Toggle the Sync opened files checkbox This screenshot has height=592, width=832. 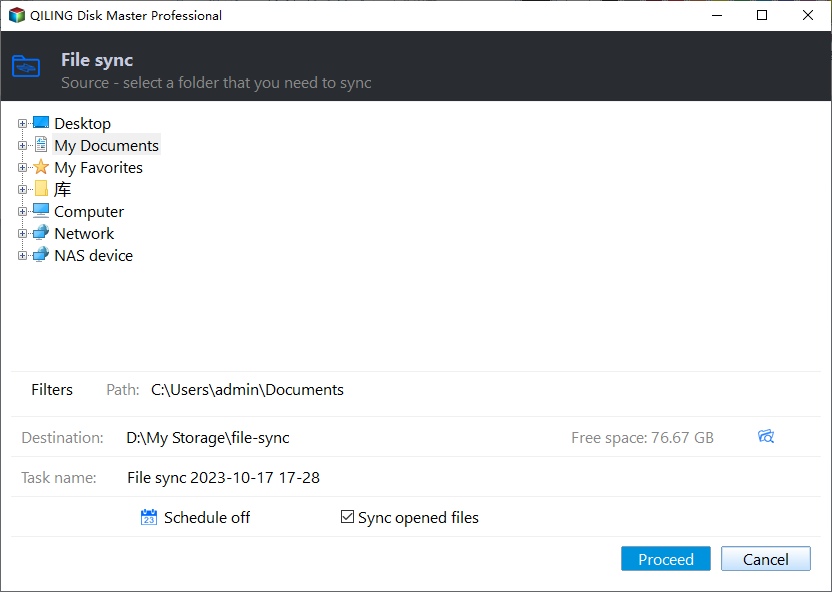coord(347,517)
